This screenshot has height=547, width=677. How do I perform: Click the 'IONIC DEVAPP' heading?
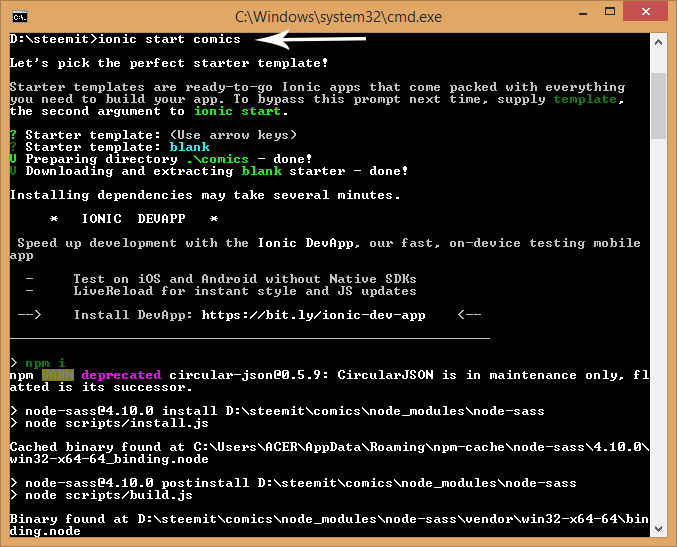[x=134, y=219]
